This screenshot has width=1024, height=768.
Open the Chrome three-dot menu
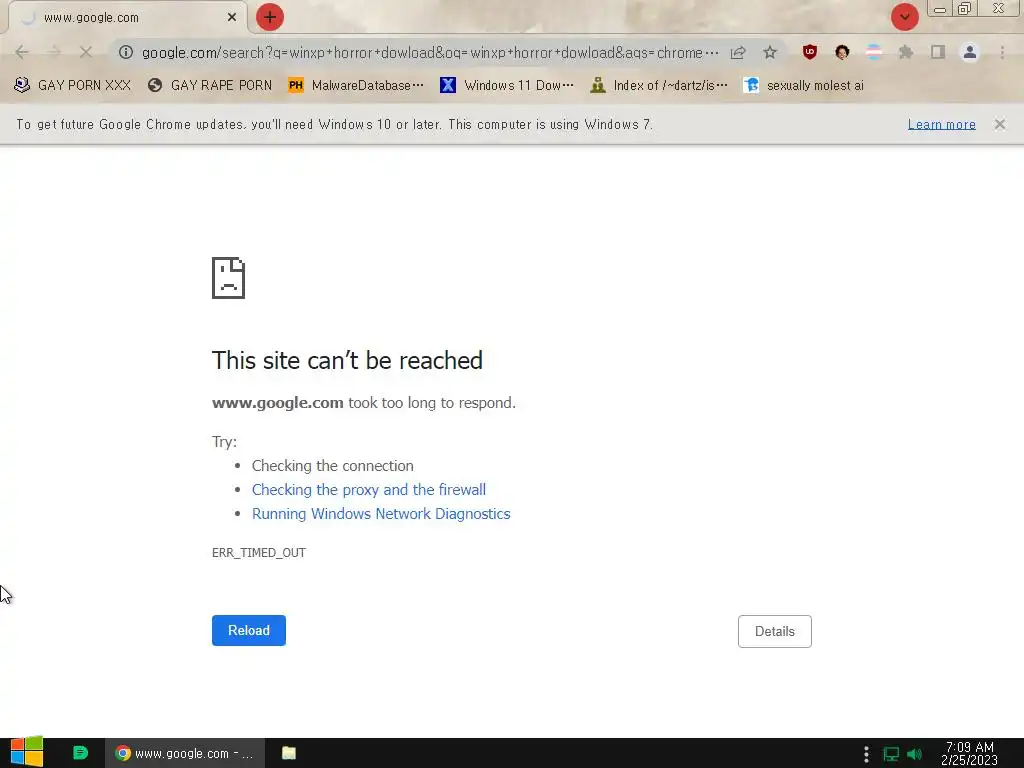1002,52
